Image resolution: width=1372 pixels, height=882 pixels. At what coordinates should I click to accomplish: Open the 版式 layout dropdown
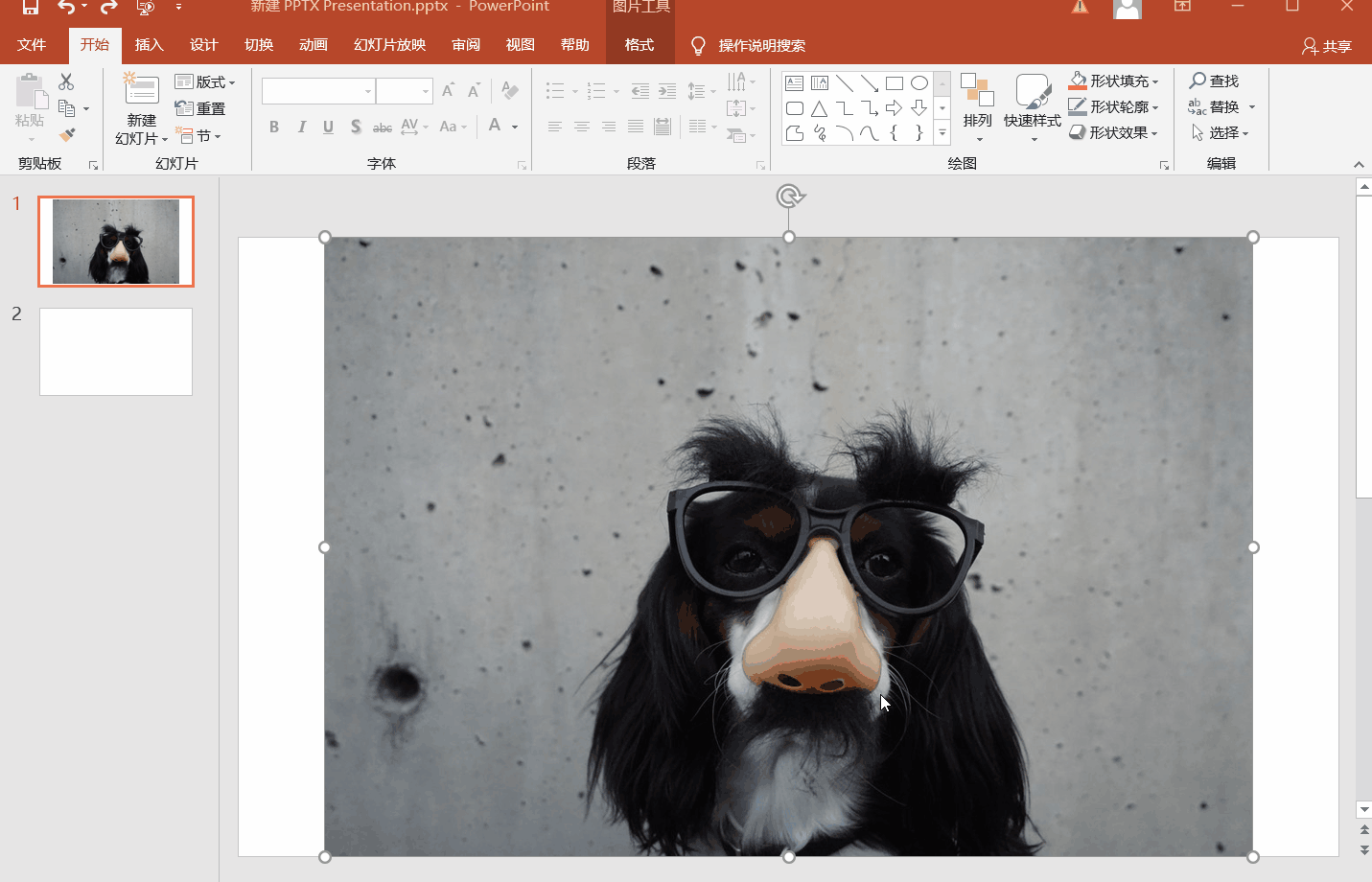[205, 82]
